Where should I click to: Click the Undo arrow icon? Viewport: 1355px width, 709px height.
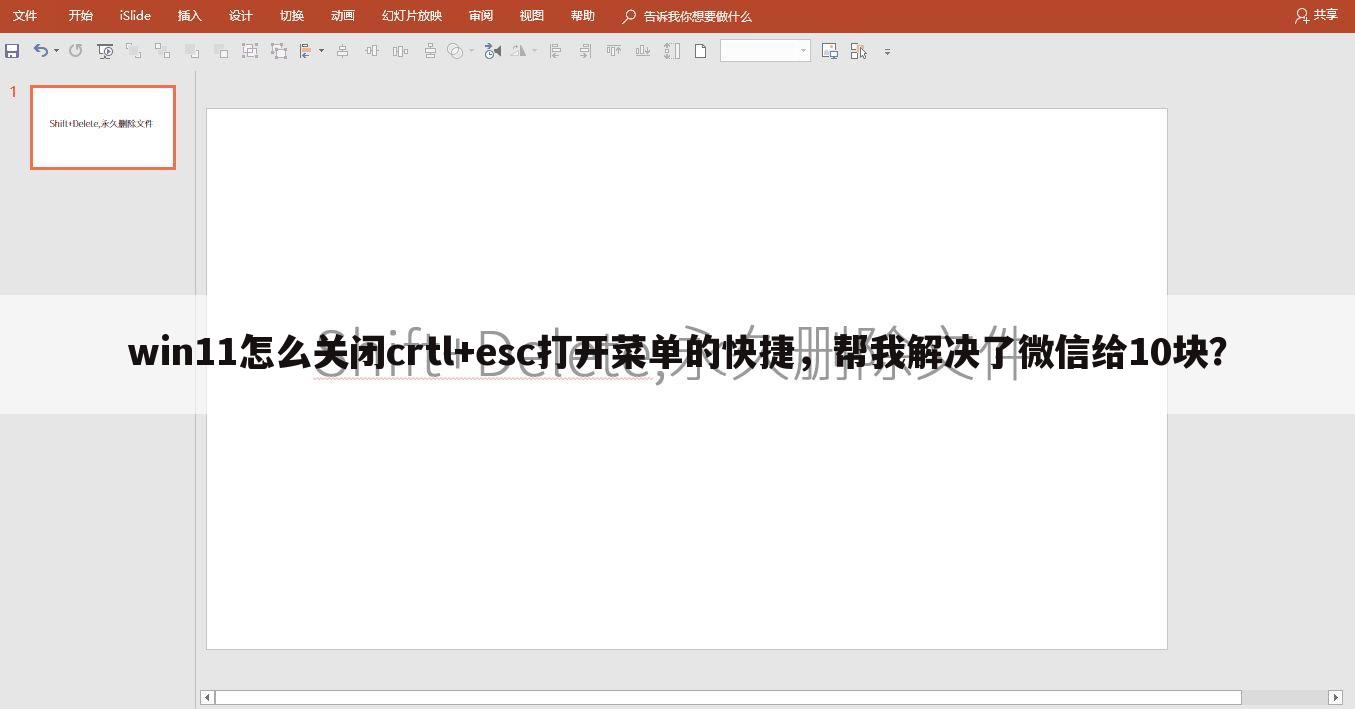coord(40,50)
